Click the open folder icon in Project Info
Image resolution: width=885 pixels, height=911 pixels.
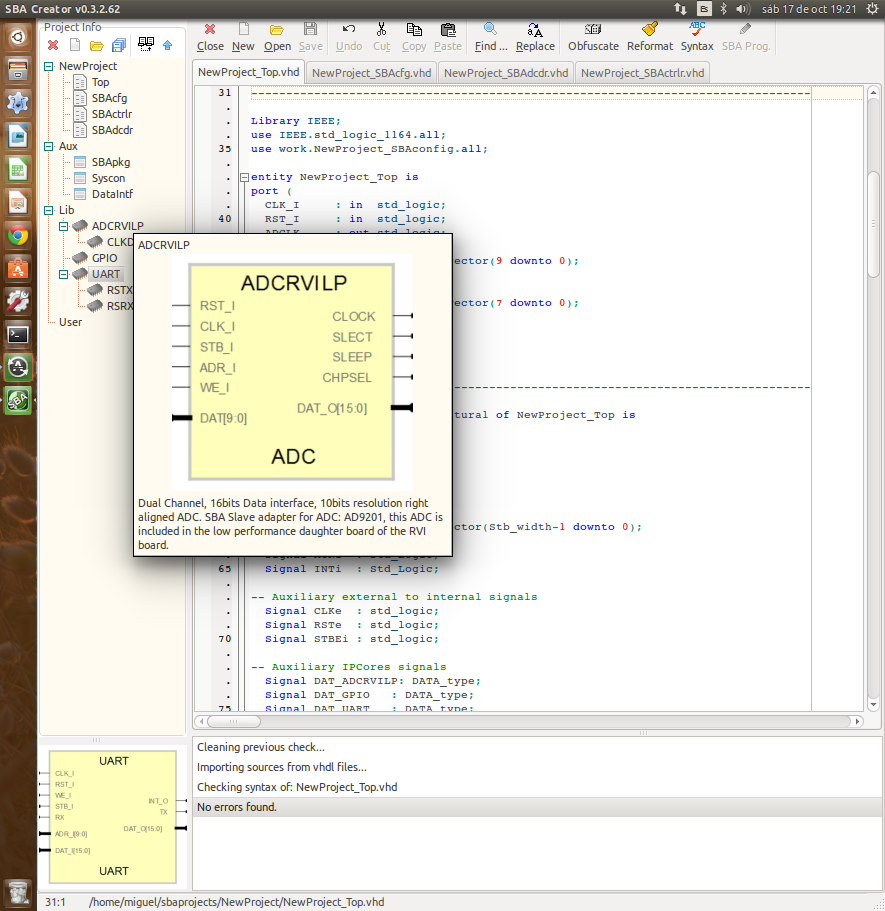pyautogui.click(x=97, y=45)
